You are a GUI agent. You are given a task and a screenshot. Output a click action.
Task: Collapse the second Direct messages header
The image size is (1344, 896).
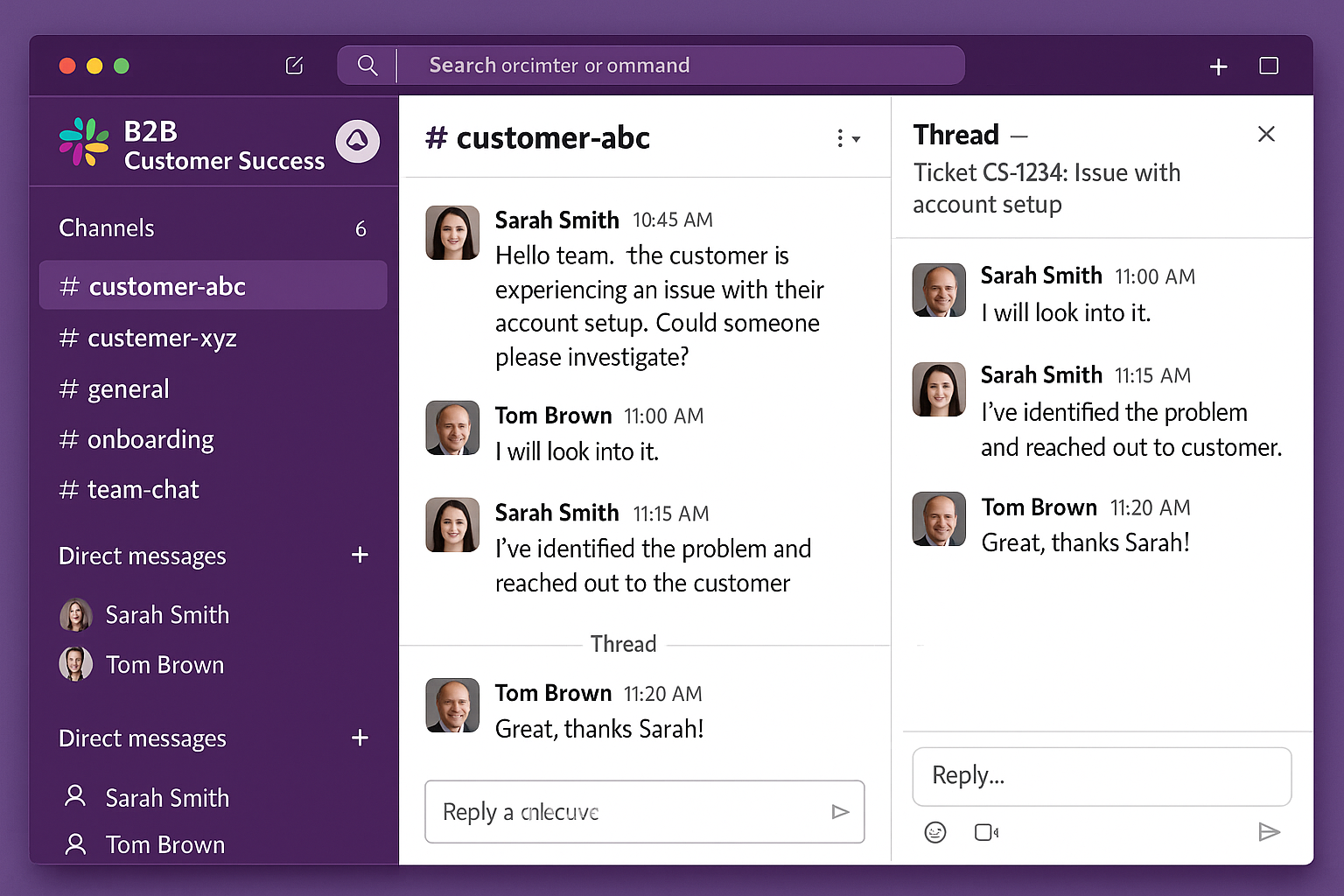click(143, 739)
